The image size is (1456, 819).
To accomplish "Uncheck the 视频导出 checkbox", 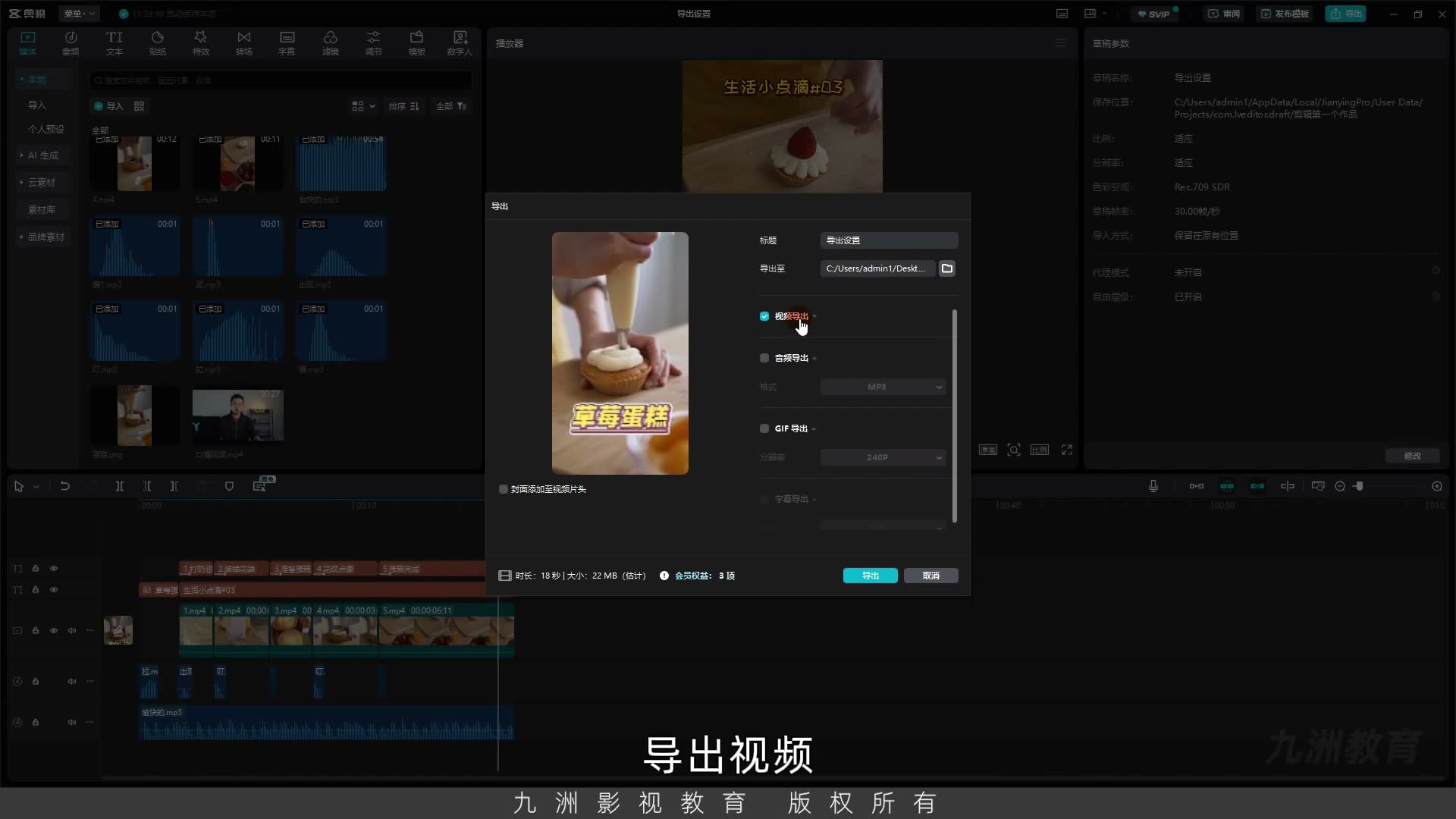I will [764, 316].
